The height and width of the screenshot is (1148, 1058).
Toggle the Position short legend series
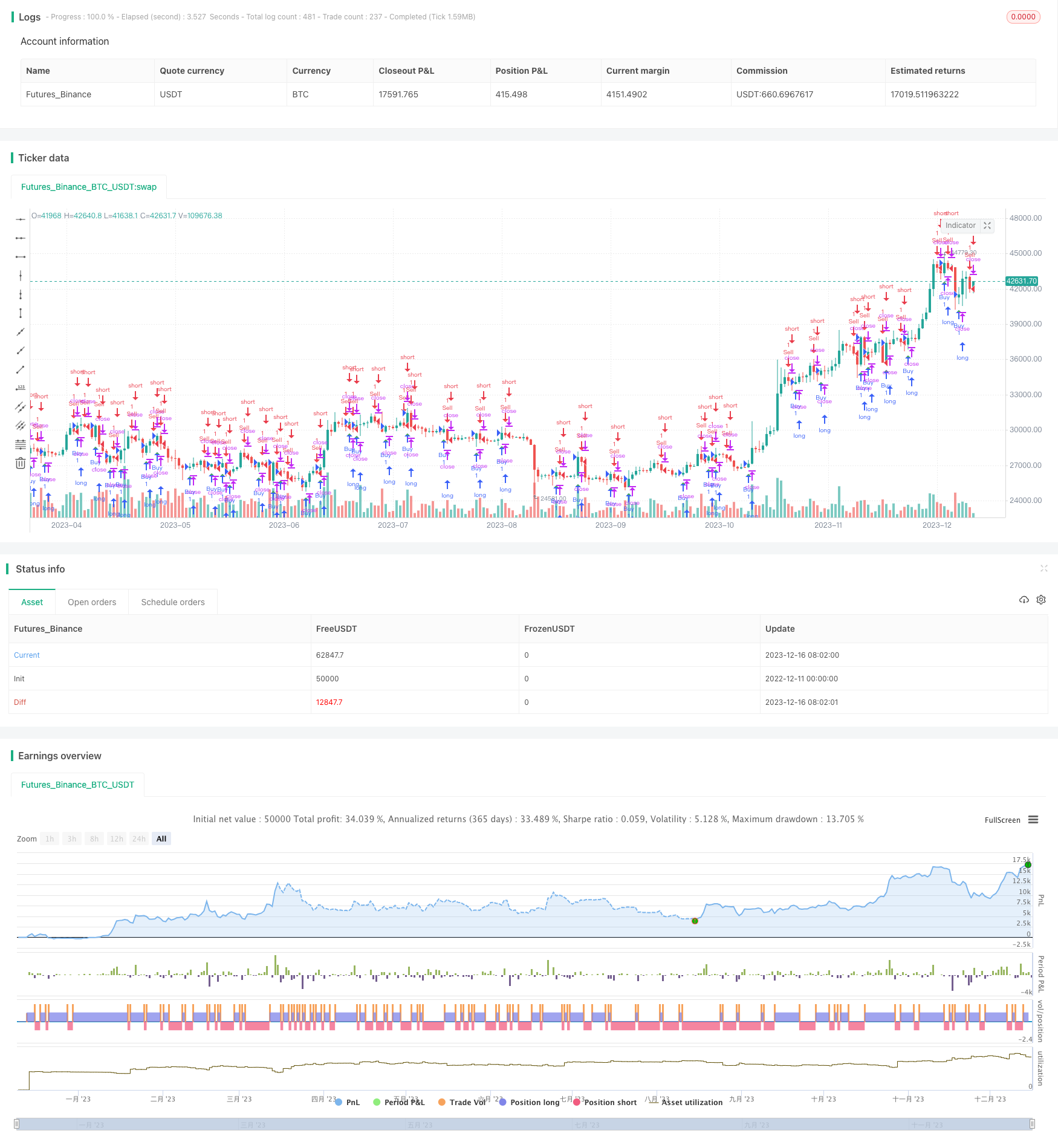click(x=605, y=1102)
